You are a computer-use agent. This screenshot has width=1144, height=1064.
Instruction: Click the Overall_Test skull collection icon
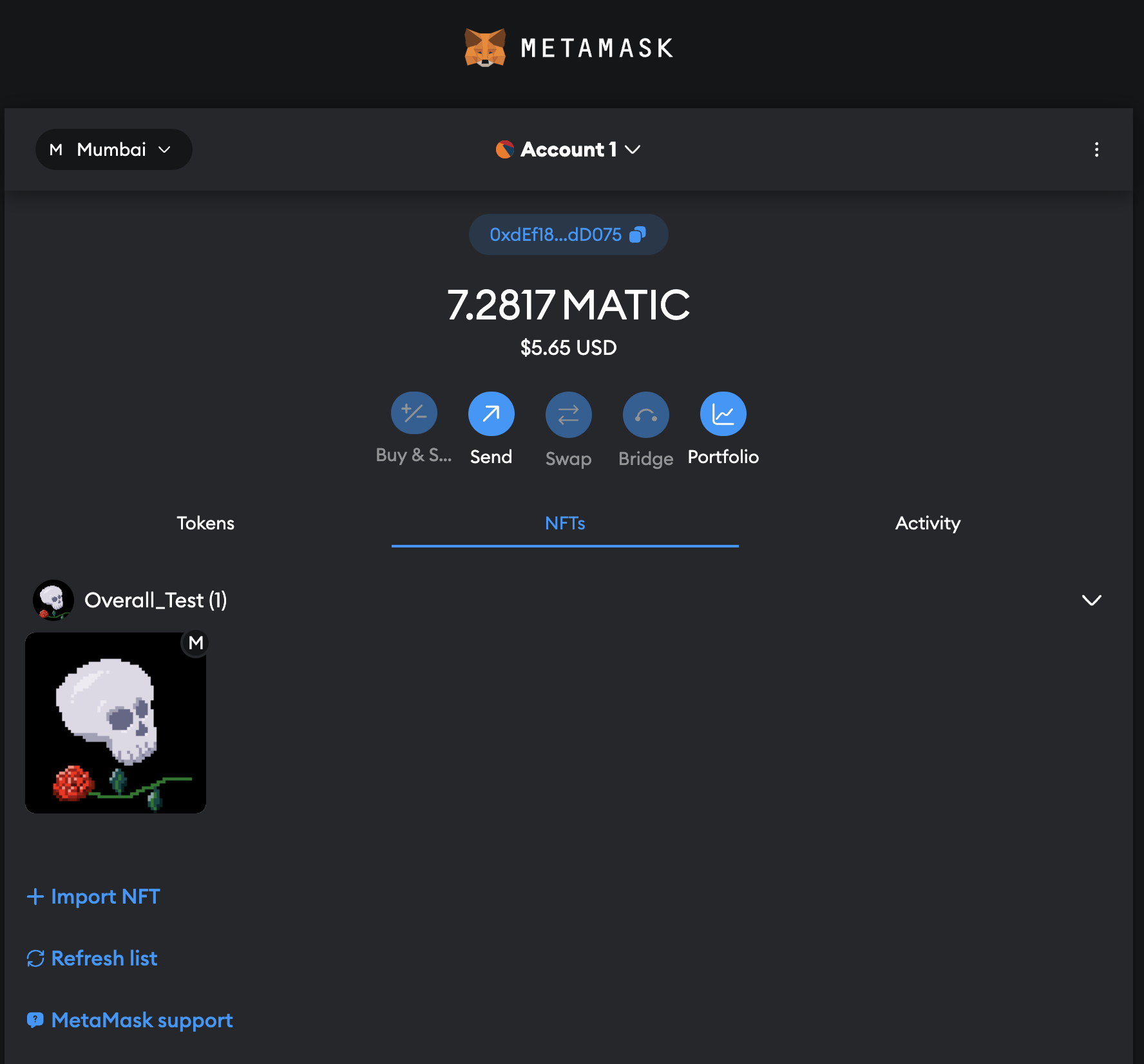53,600
